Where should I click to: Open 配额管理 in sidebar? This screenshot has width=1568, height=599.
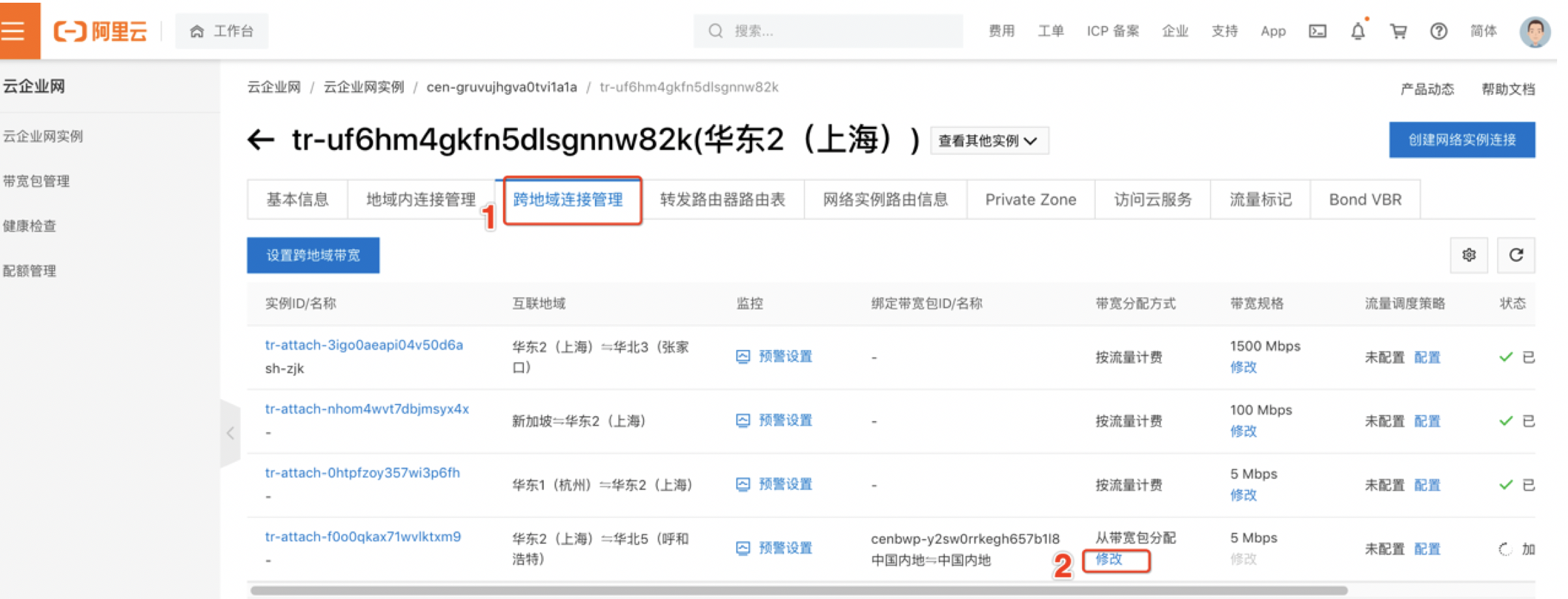pyautogui.click(x=29, y=271)
